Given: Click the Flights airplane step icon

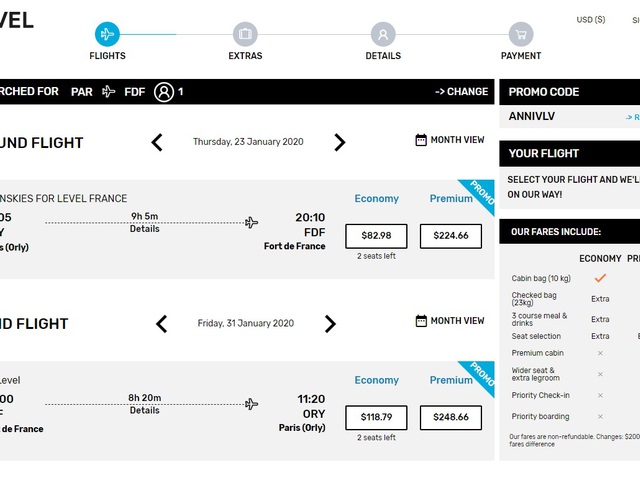Looking at the screenshot, I should pos(107,34).
